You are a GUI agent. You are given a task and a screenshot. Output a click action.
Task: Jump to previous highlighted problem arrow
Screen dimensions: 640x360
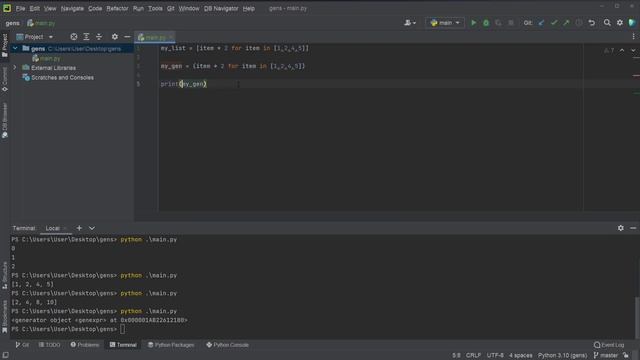point(622,50)
